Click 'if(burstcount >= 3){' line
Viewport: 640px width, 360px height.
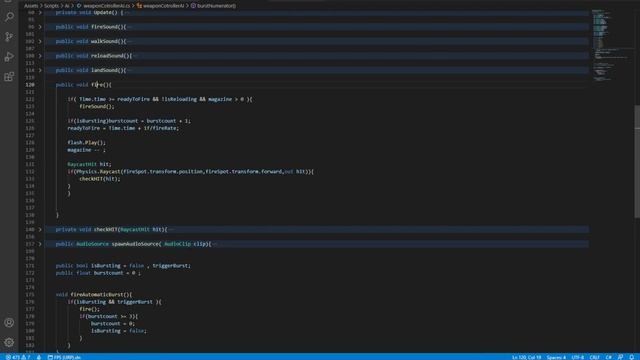point(109,316)
